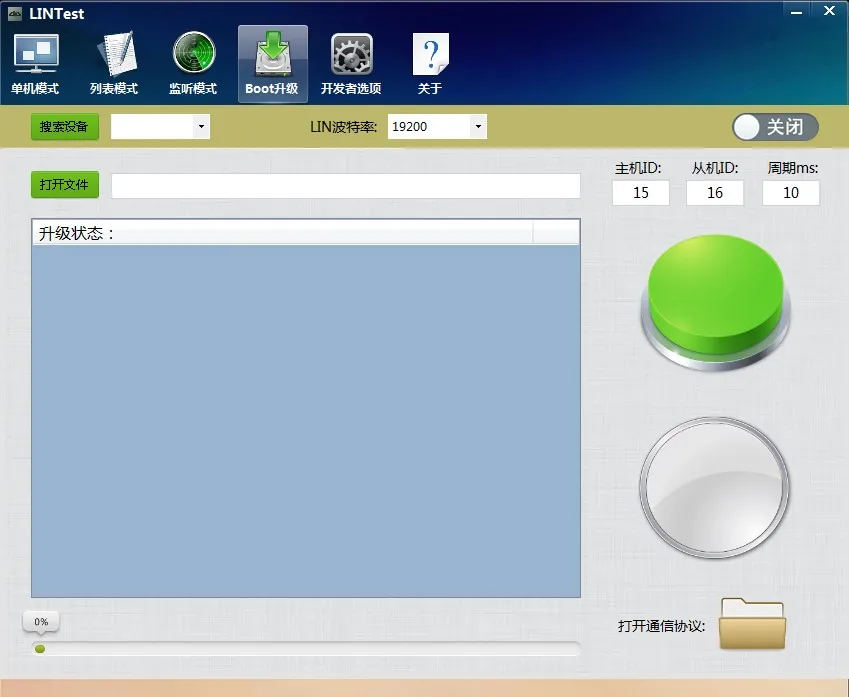
Task: Switch to 列表模式 notepad icon
Action: (116, 54)
